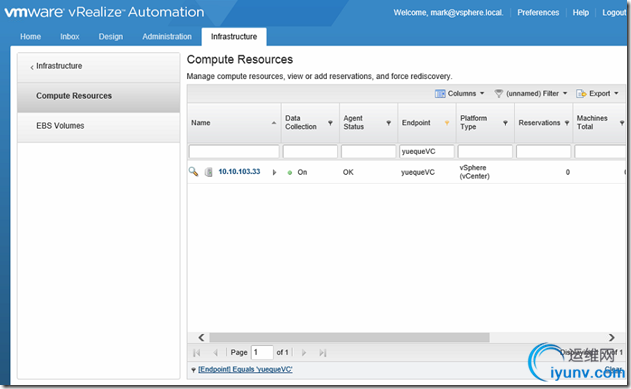Open Machines Total column filter icon
Screen dimensions: 631x389
[622, 123]
